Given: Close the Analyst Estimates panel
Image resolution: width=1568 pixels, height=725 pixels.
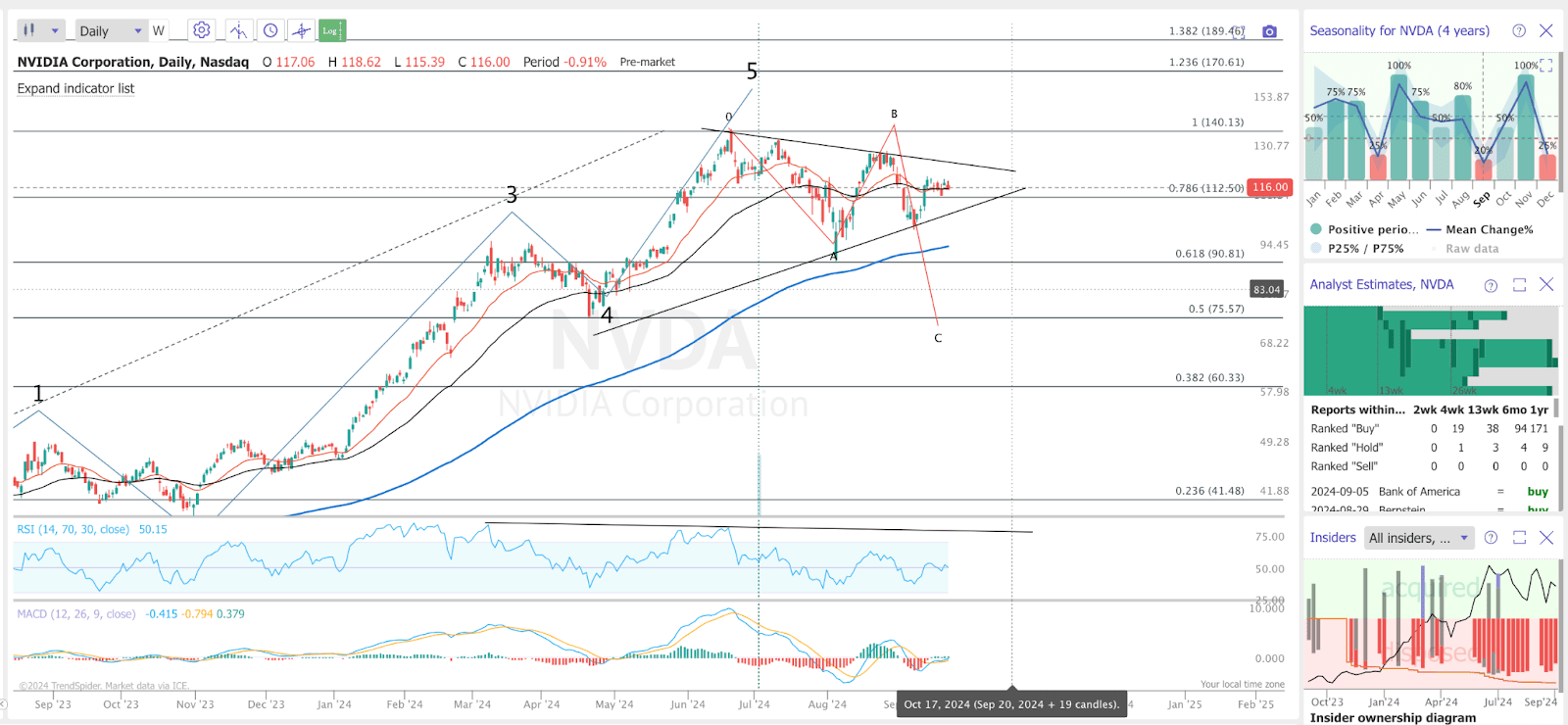Looking at the screenshot, I should point(1546,285).
